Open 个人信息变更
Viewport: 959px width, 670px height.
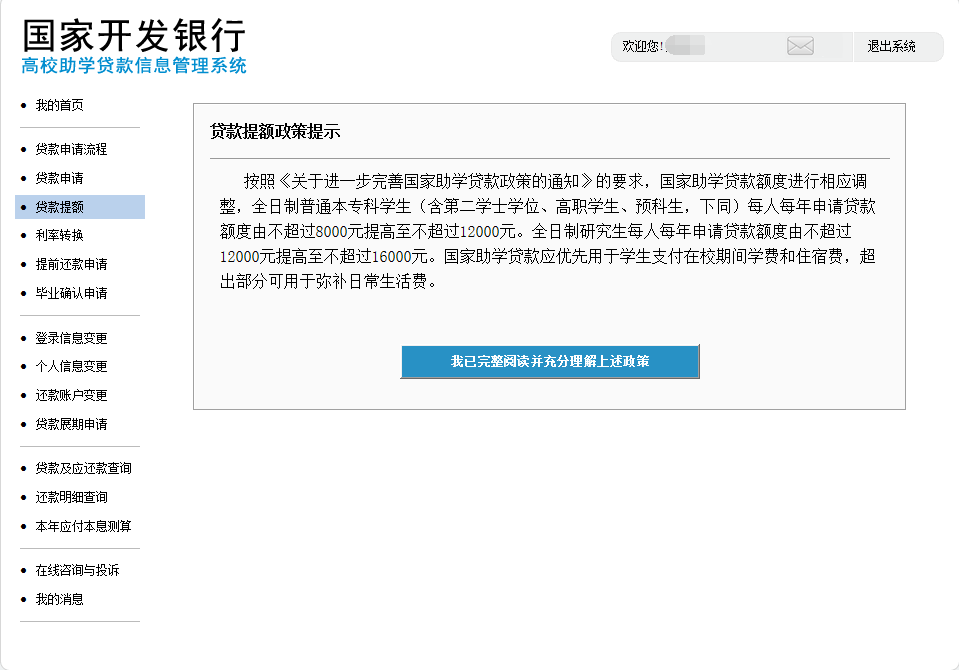(x=71, y=367)
